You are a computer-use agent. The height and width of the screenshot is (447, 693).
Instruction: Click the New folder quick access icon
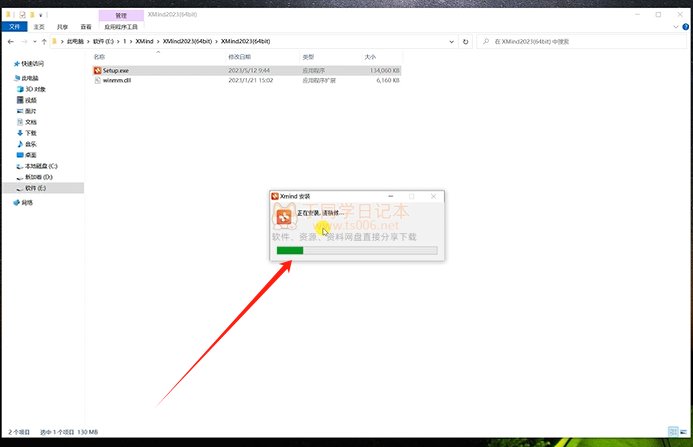(32, 15)
